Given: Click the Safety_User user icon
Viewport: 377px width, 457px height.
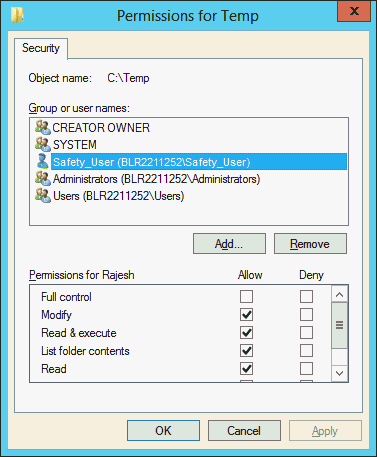Looking at the screenshot, I should pyautogui.click(x=43, y=161).
